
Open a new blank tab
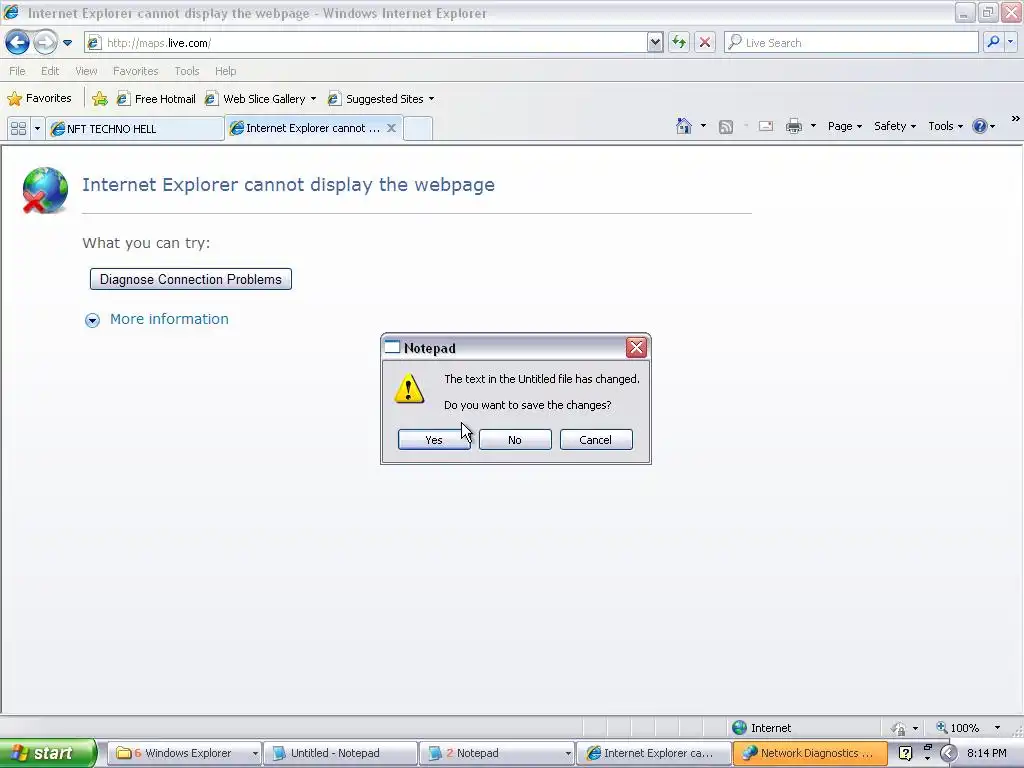[418, 128]
